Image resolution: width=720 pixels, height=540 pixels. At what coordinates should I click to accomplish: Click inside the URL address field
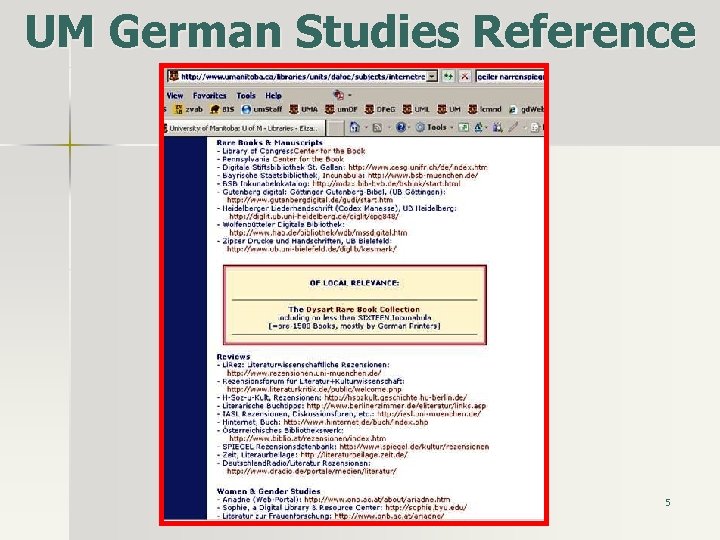(303, 76)
